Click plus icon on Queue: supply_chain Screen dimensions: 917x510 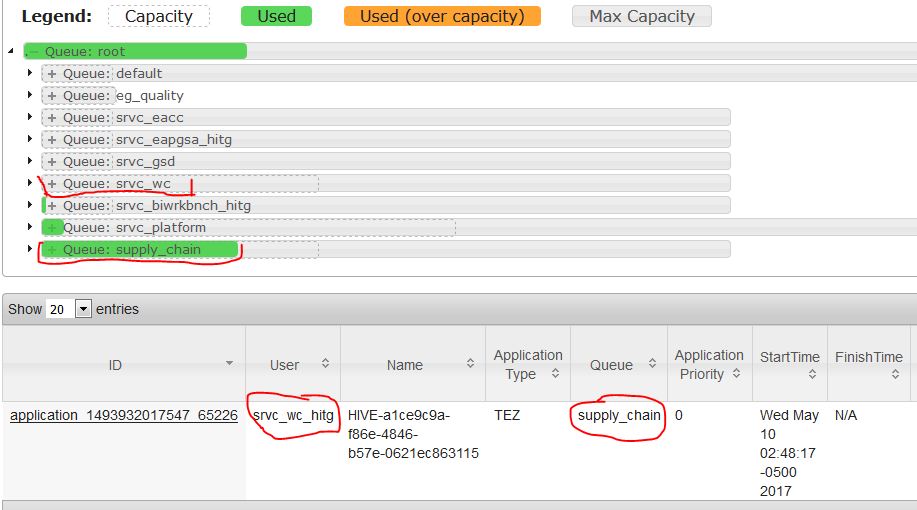[52, 250]
